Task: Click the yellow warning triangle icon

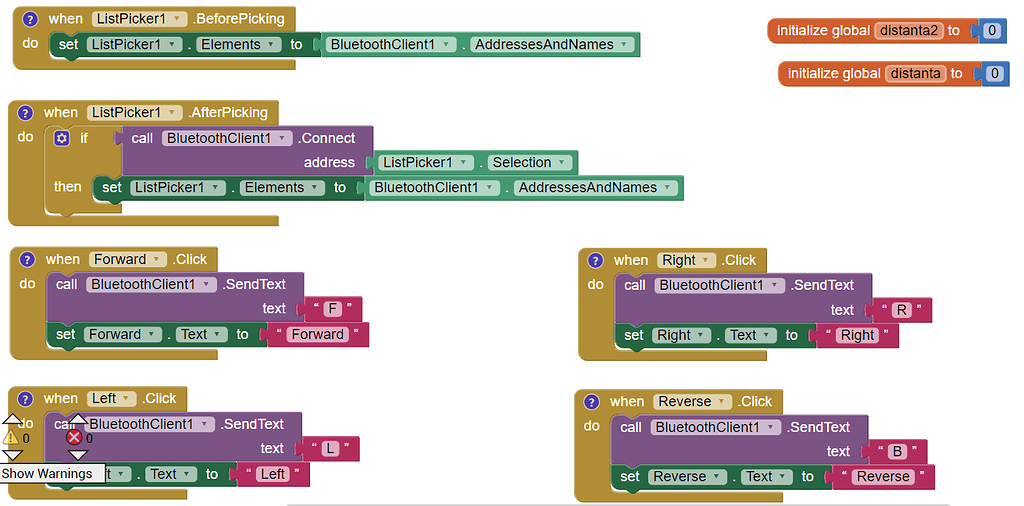Action: click(x=11, y=438)
